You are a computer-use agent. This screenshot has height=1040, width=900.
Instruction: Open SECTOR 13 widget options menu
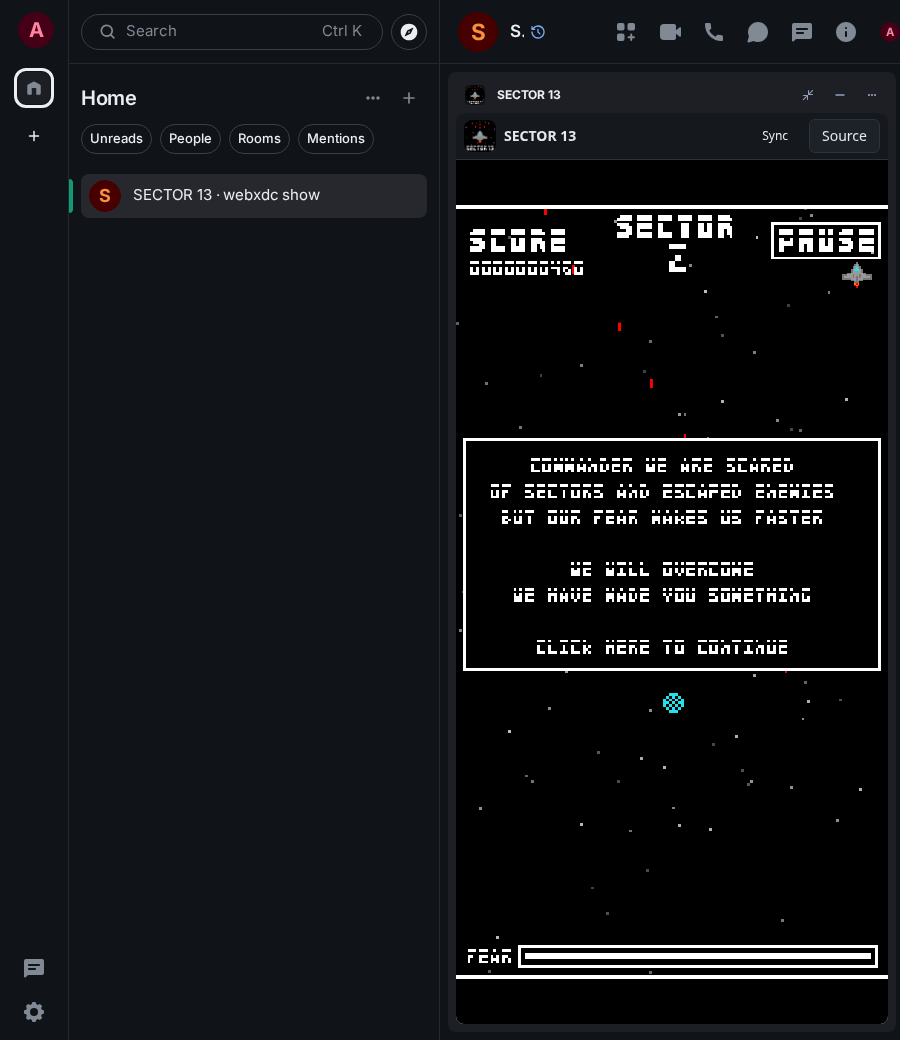point(871,95)
